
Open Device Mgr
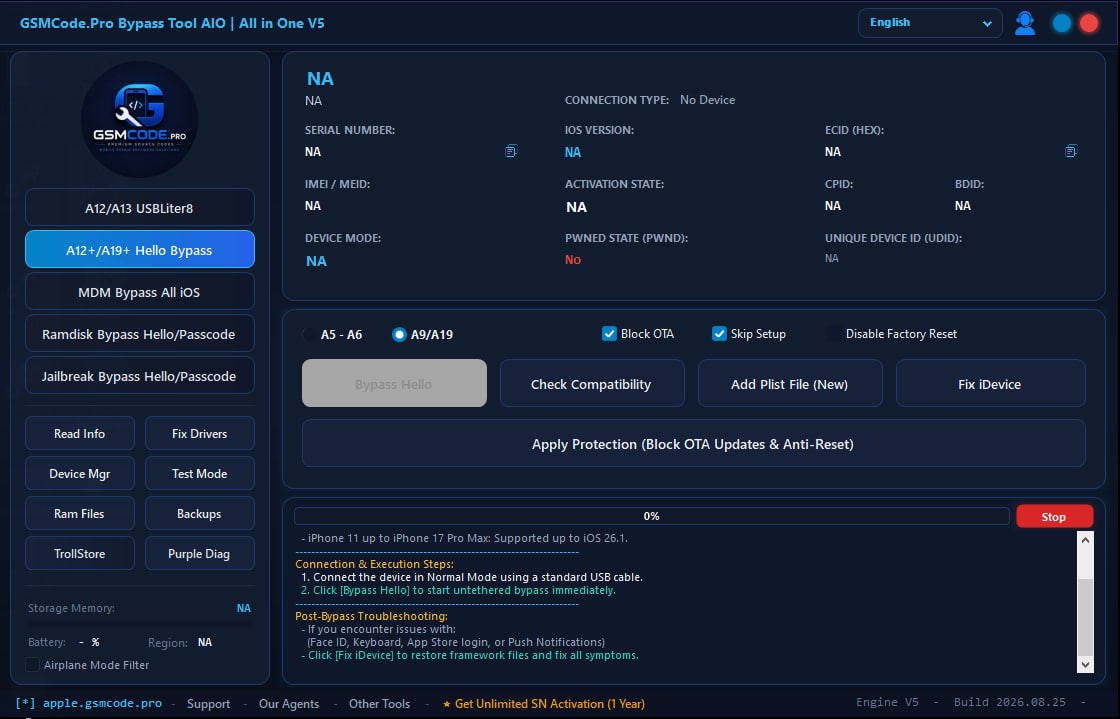point(80,473)
